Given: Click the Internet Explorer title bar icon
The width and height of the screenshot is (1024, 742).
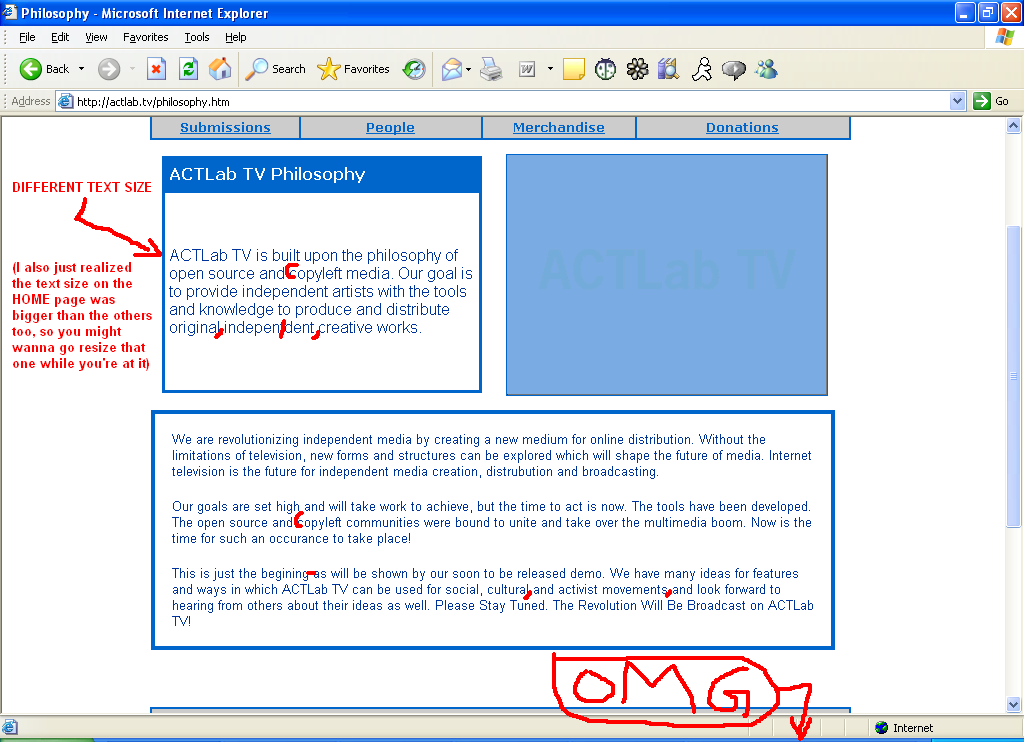Looking at the screenshot, I should (x=10, y=12).
